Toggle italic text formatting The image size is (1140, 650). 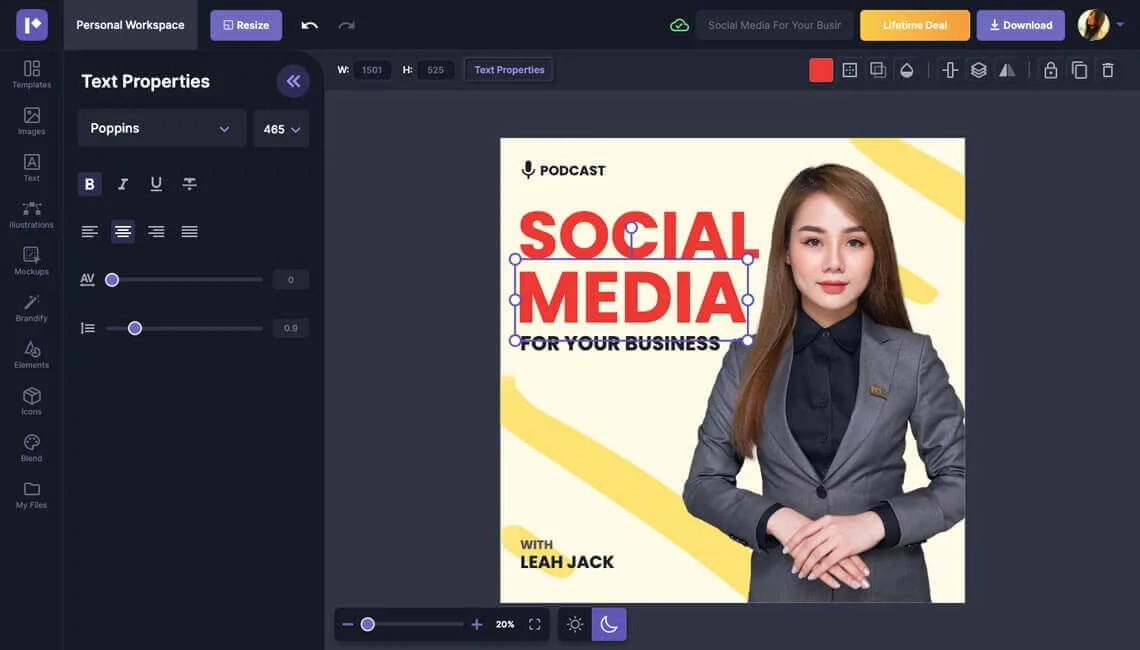point(123,184)
